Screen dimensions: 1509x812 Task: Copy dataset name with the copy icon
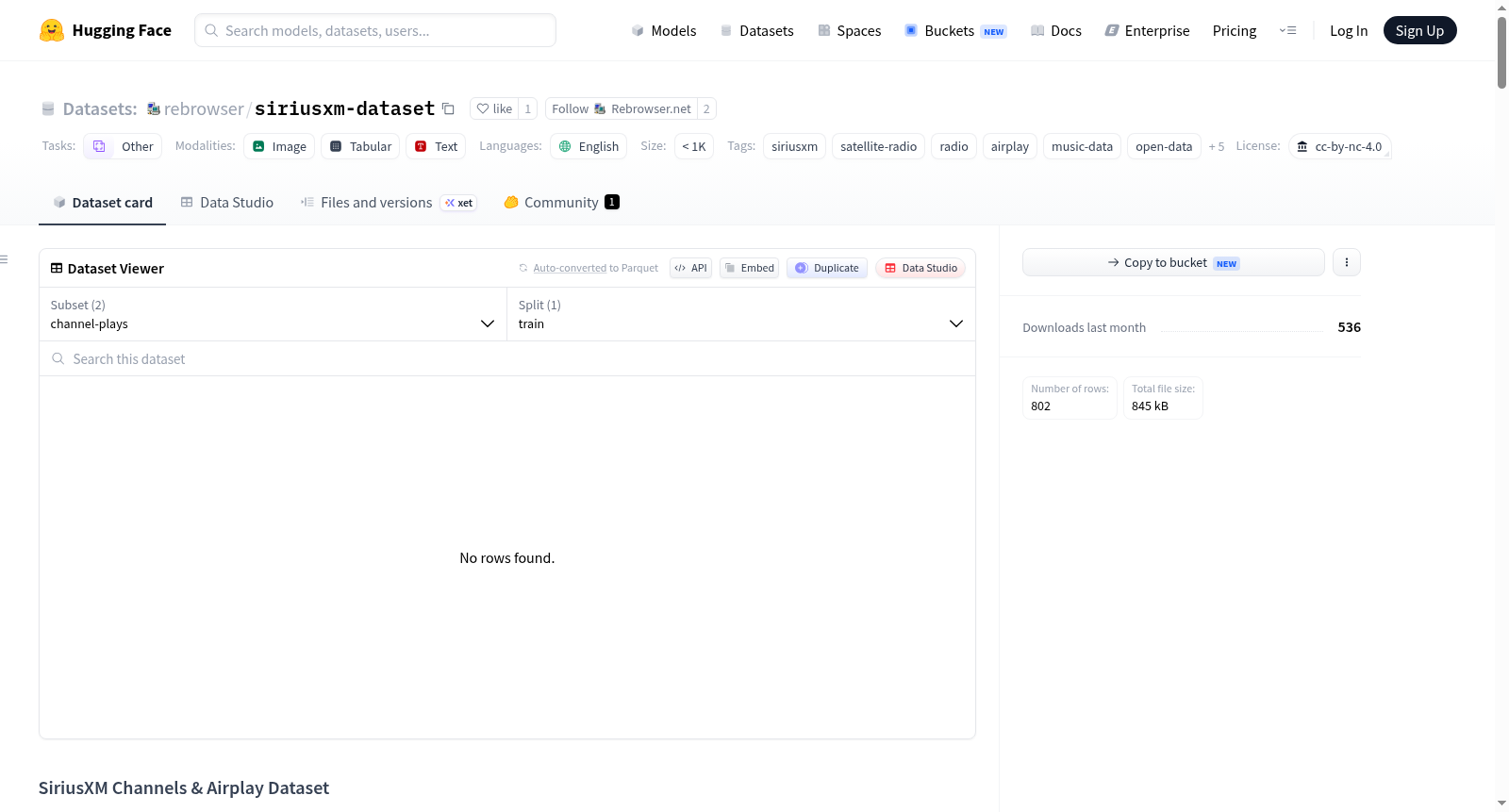pos(449,108)
